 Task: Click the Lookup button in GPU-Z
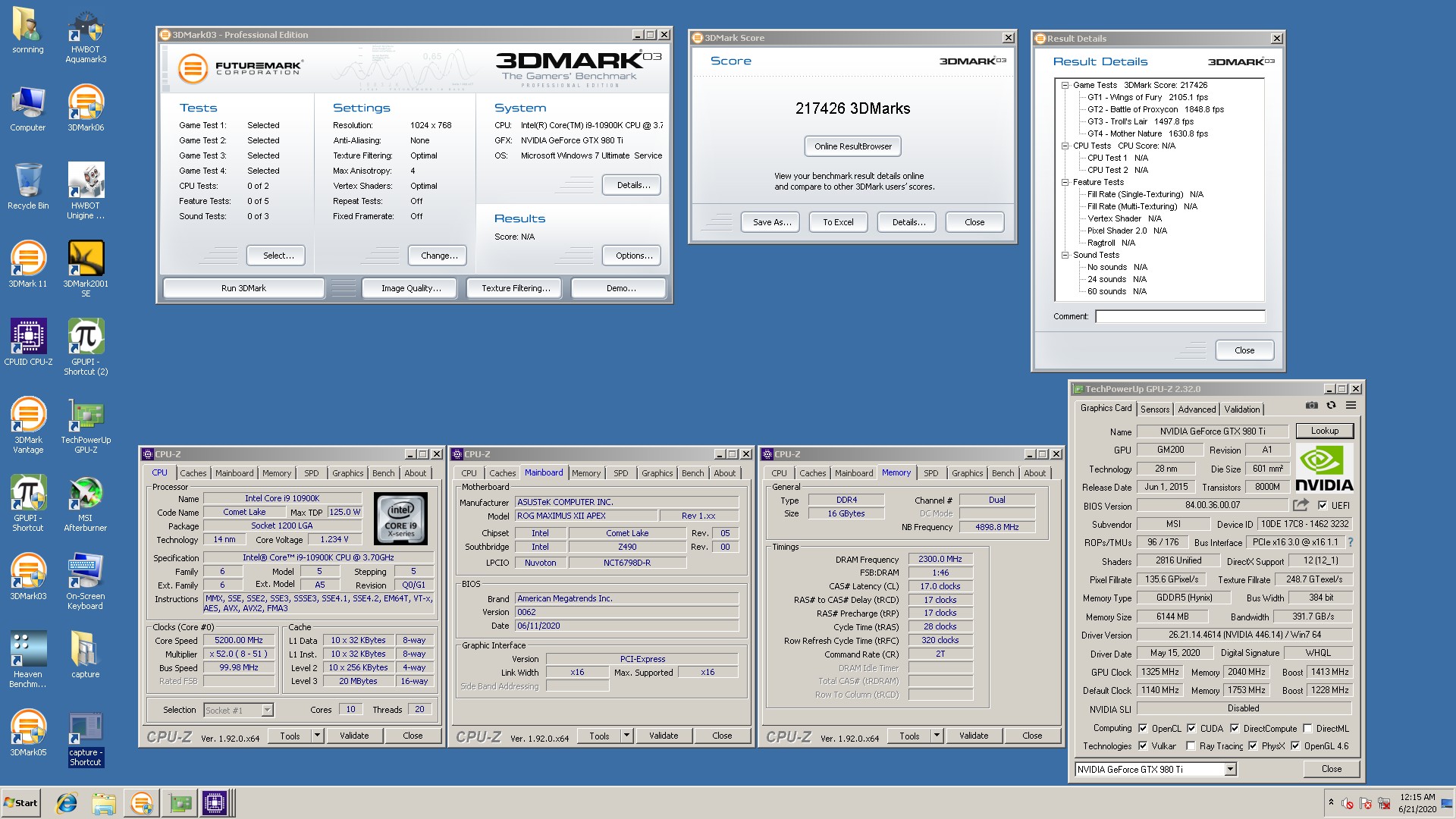[x=1325, y=431]
